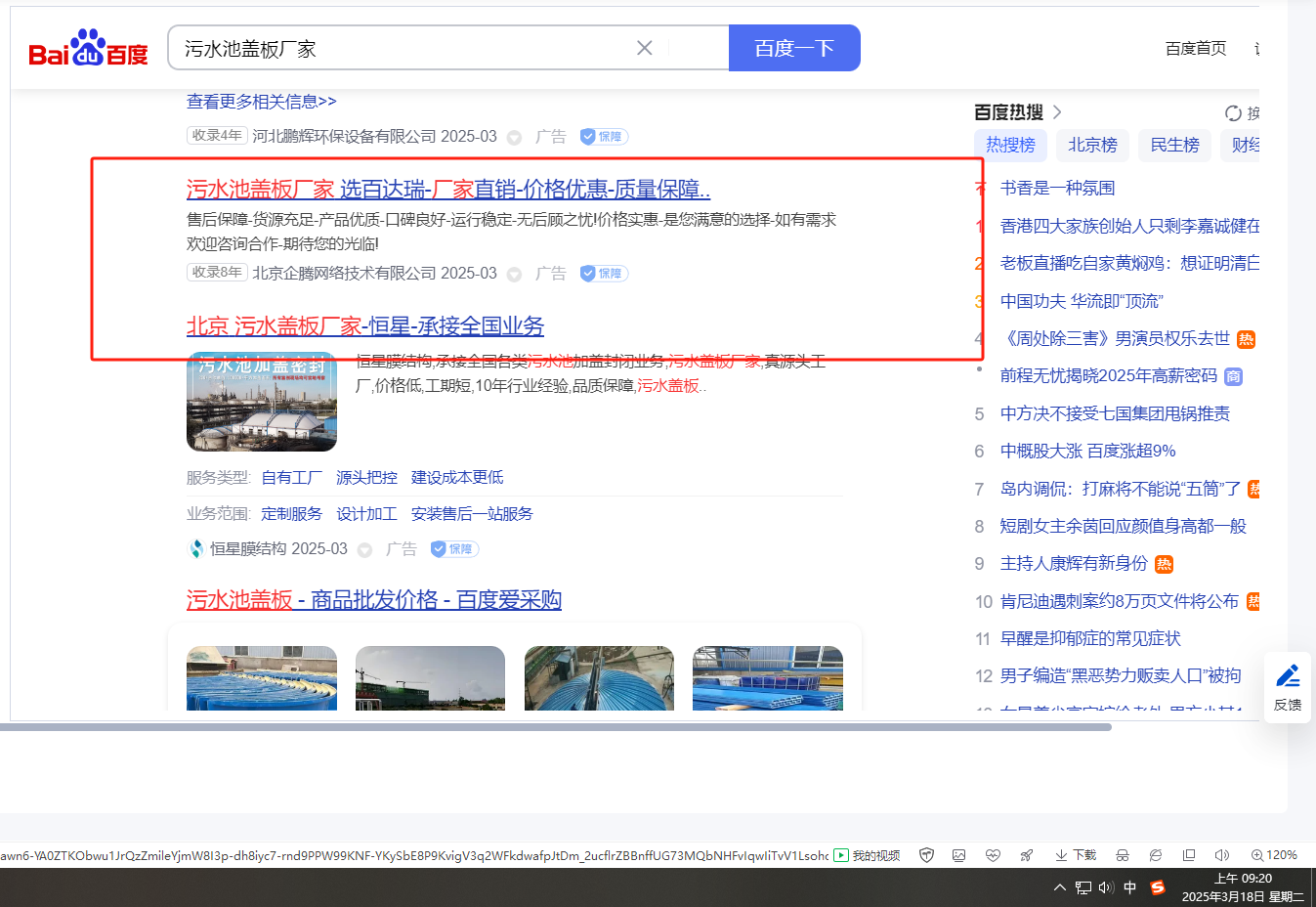Expand dropdown arrow next to 北京企腾网络技术有限公司

tap(514, 275)
